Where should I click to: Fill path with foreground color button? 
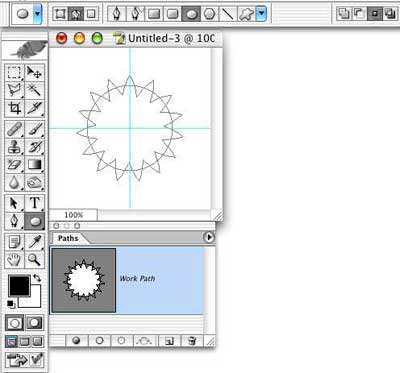pyautogui.click(x=77, y=341)
